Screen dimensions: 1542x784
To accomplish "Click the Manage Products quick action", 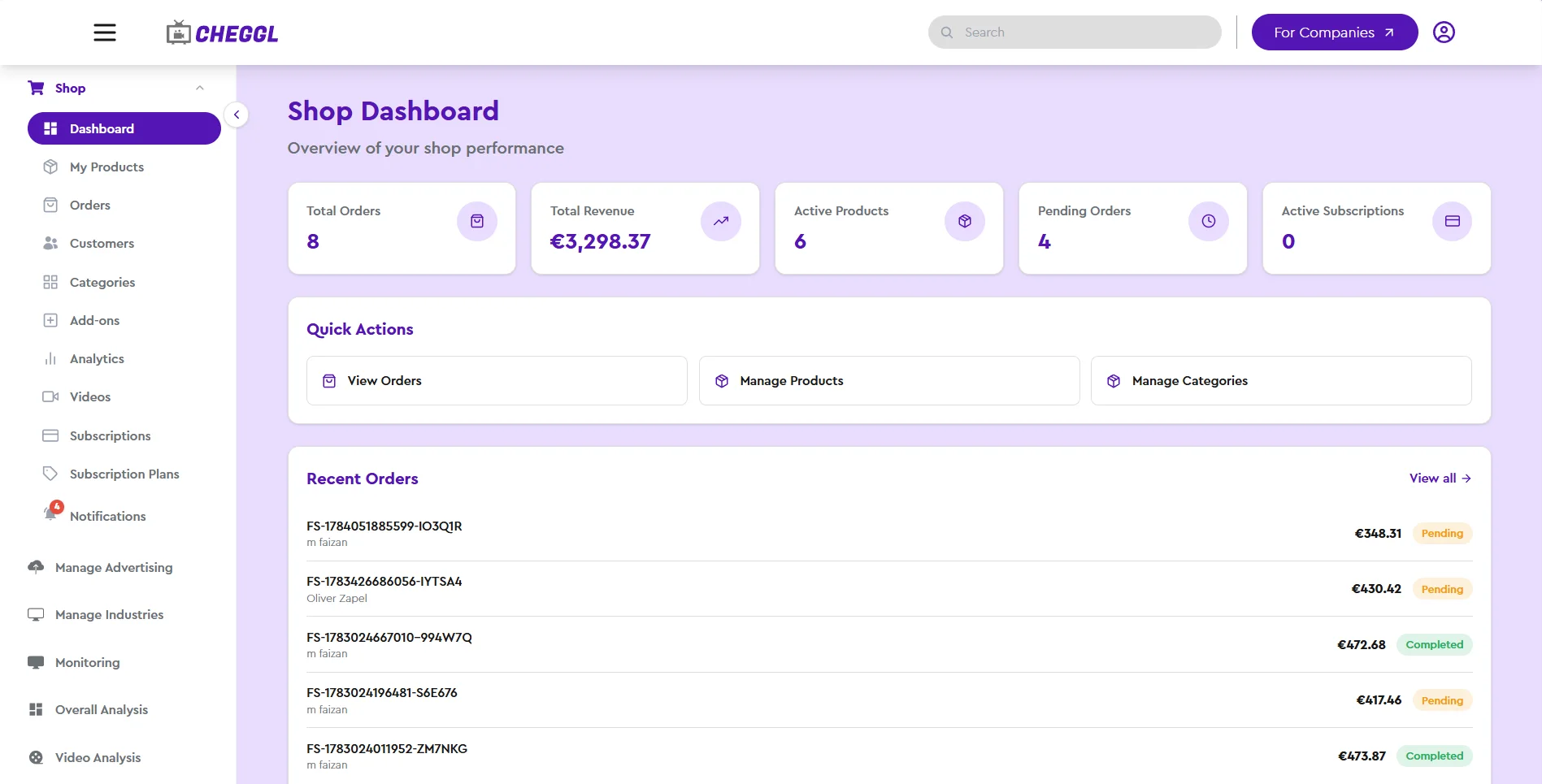I will pyautogui.click(x=889, y=380).
